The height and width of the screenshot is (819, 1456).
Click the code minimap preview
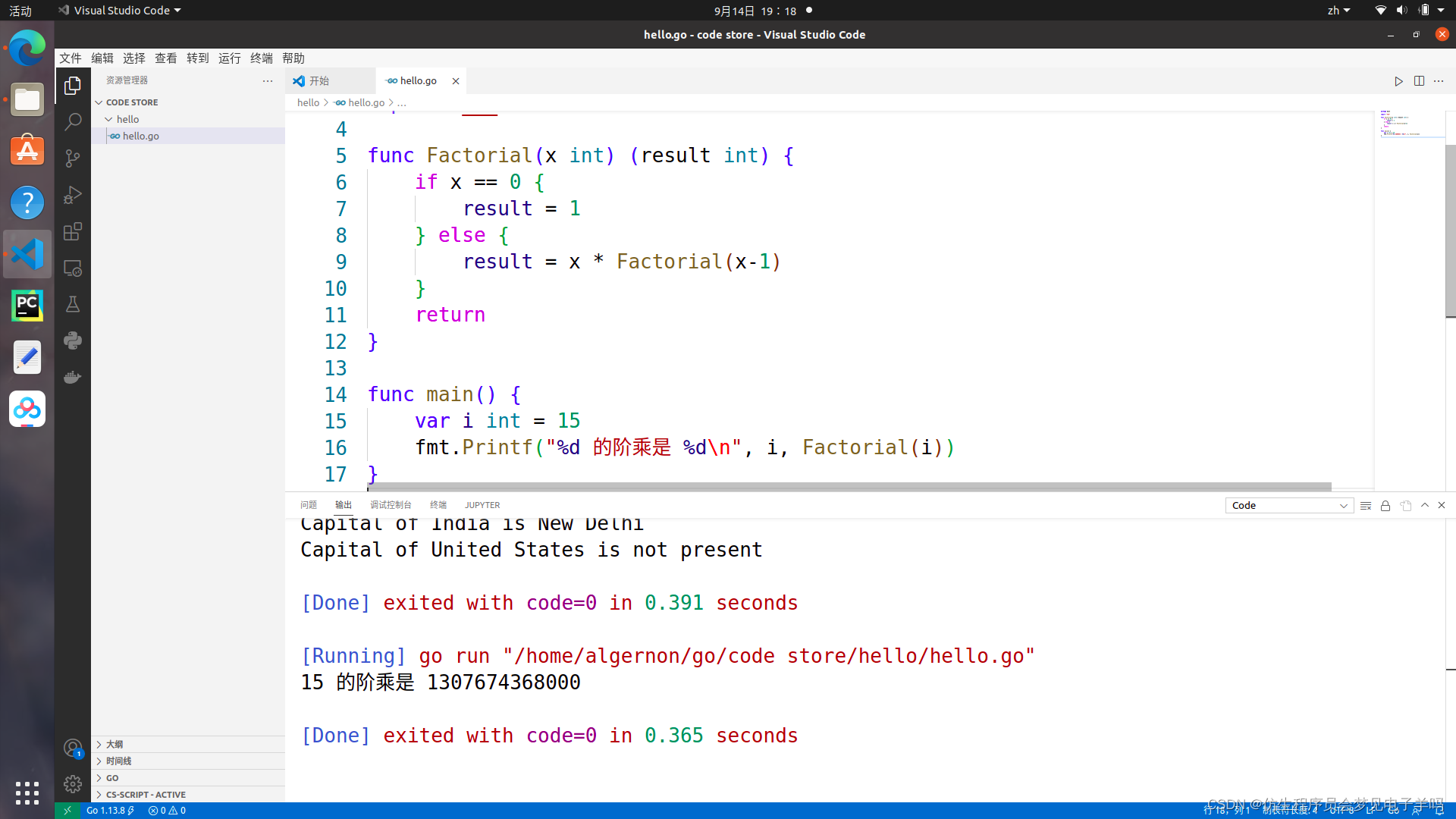1409,124
